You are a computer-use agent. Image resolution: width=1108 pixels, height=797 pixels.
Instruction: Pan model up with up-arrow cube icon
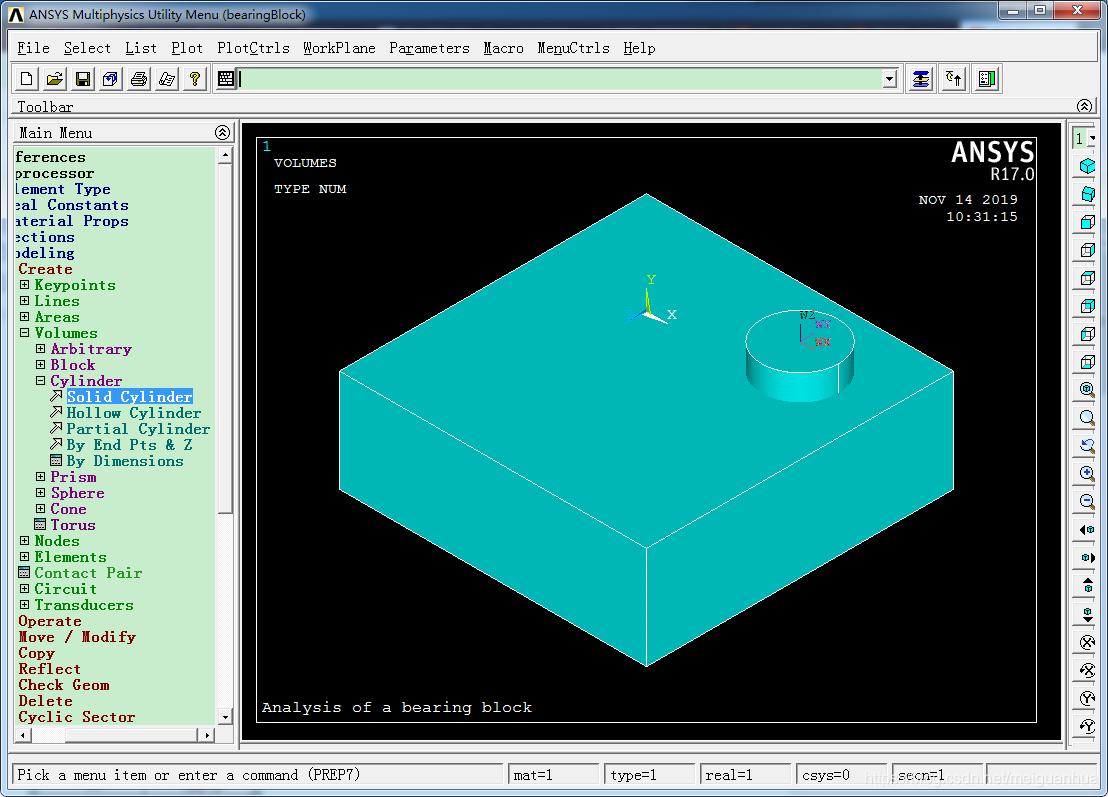pyautogui.click(x=1088, y=585)
